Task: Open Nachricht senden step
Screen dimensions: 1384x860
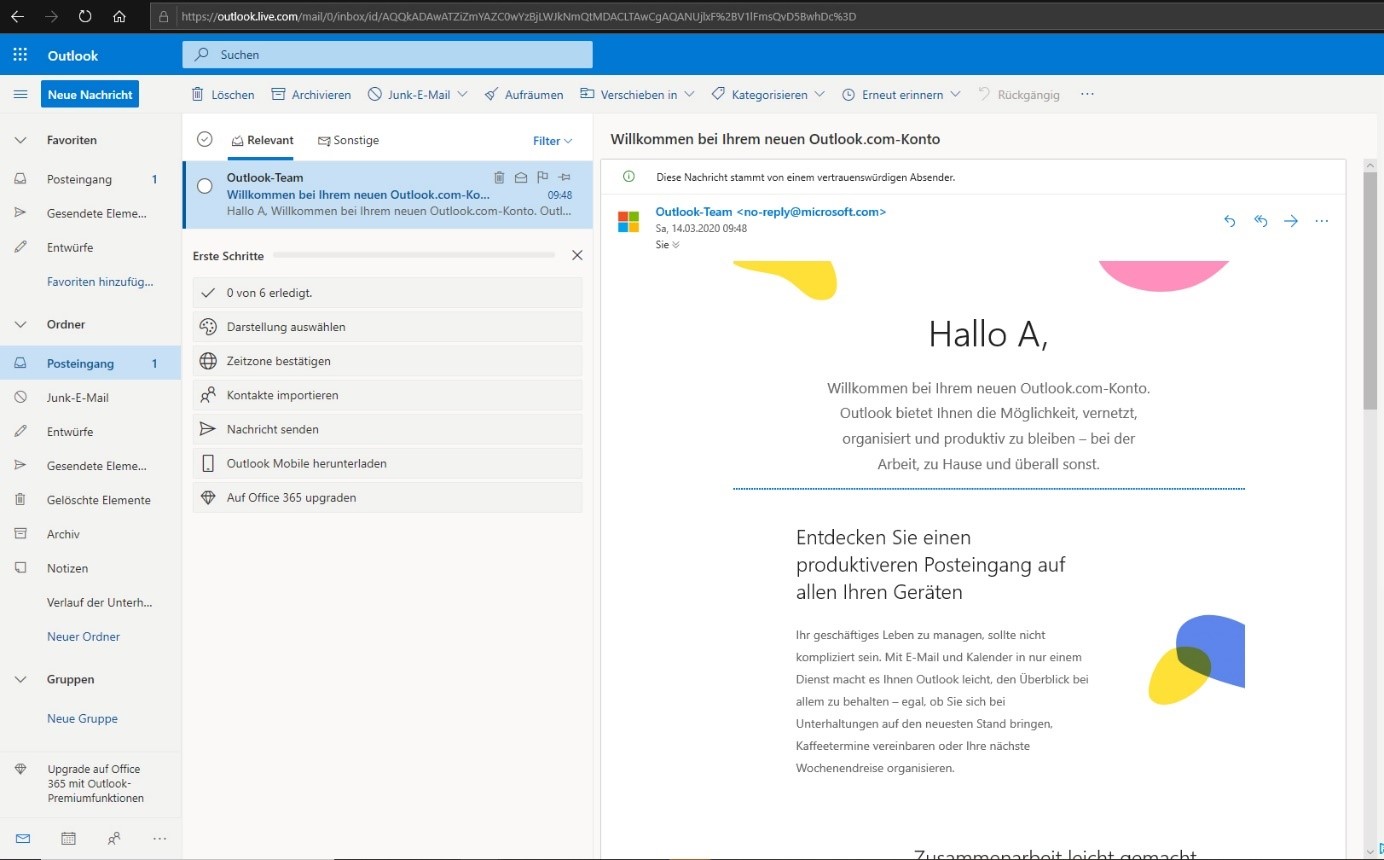Action: 388,429
